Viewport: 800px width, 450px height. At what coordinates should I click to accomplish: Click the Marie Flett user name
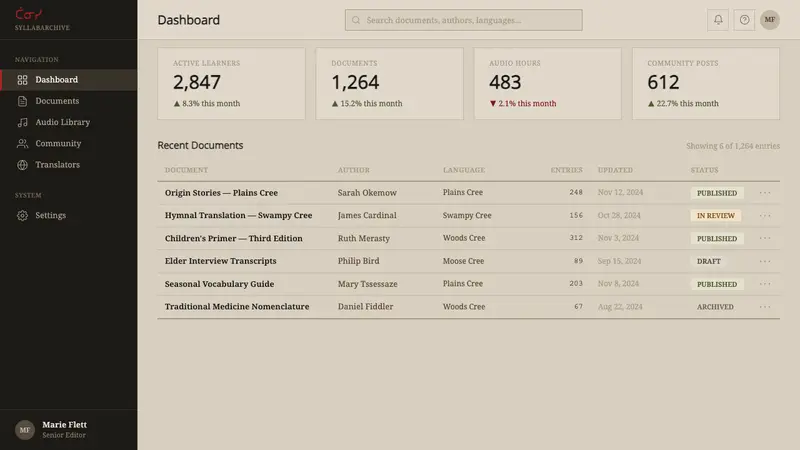[64, 424]
